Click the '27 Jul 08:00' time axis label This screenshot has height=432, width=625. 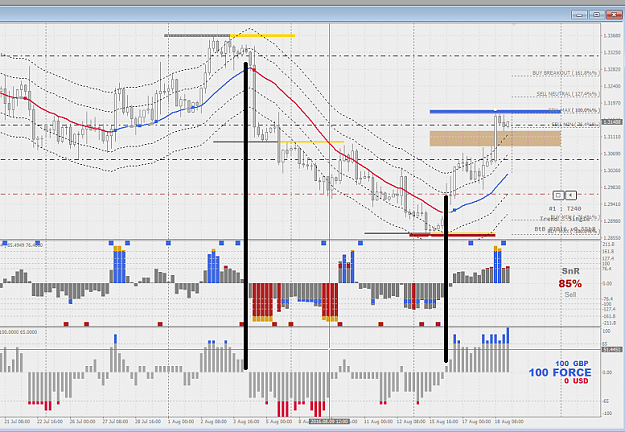(x=115, y=421)
